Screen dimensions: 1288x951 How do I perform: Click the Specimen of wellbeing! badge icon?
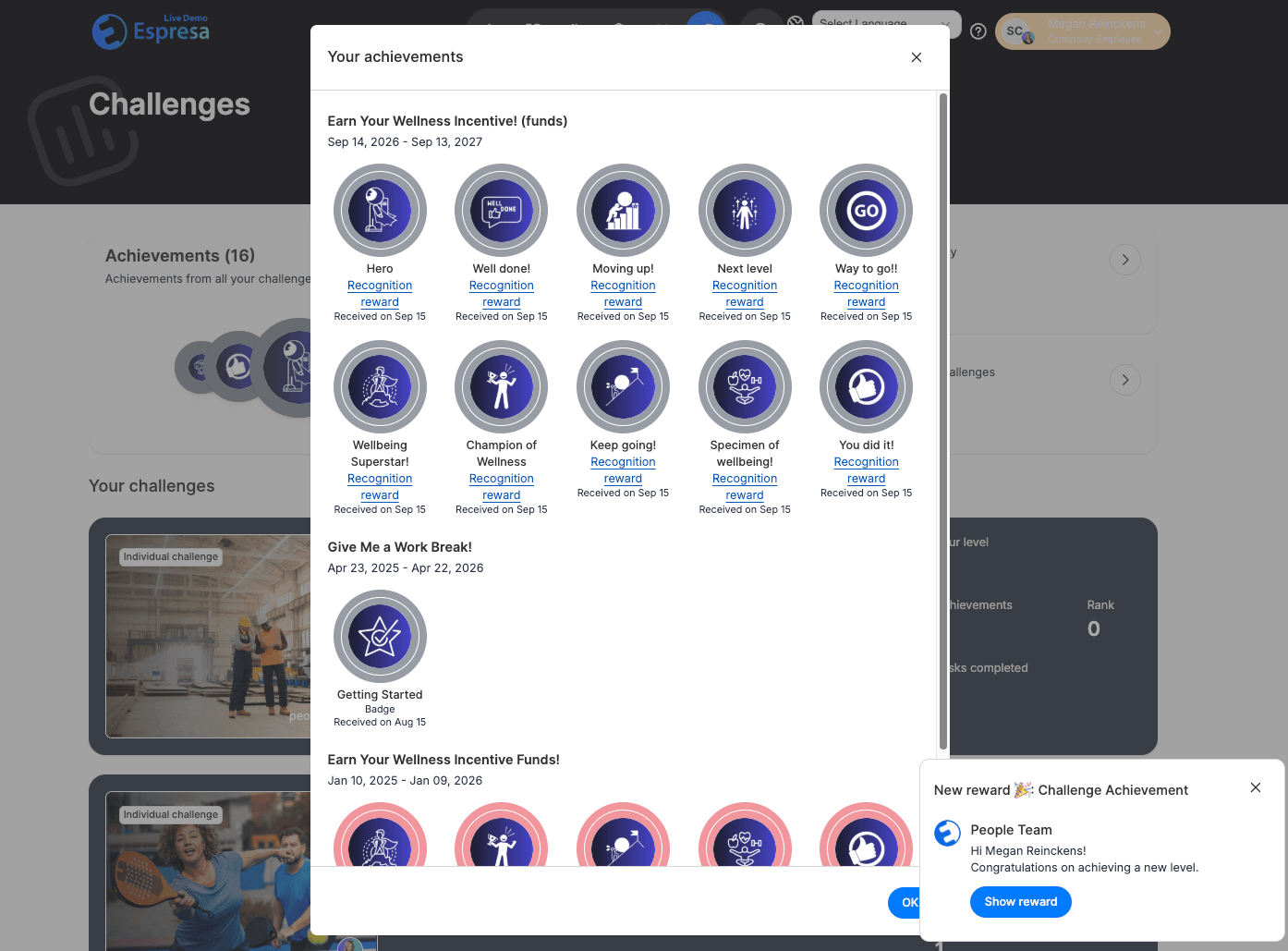[x=745, y=387]
